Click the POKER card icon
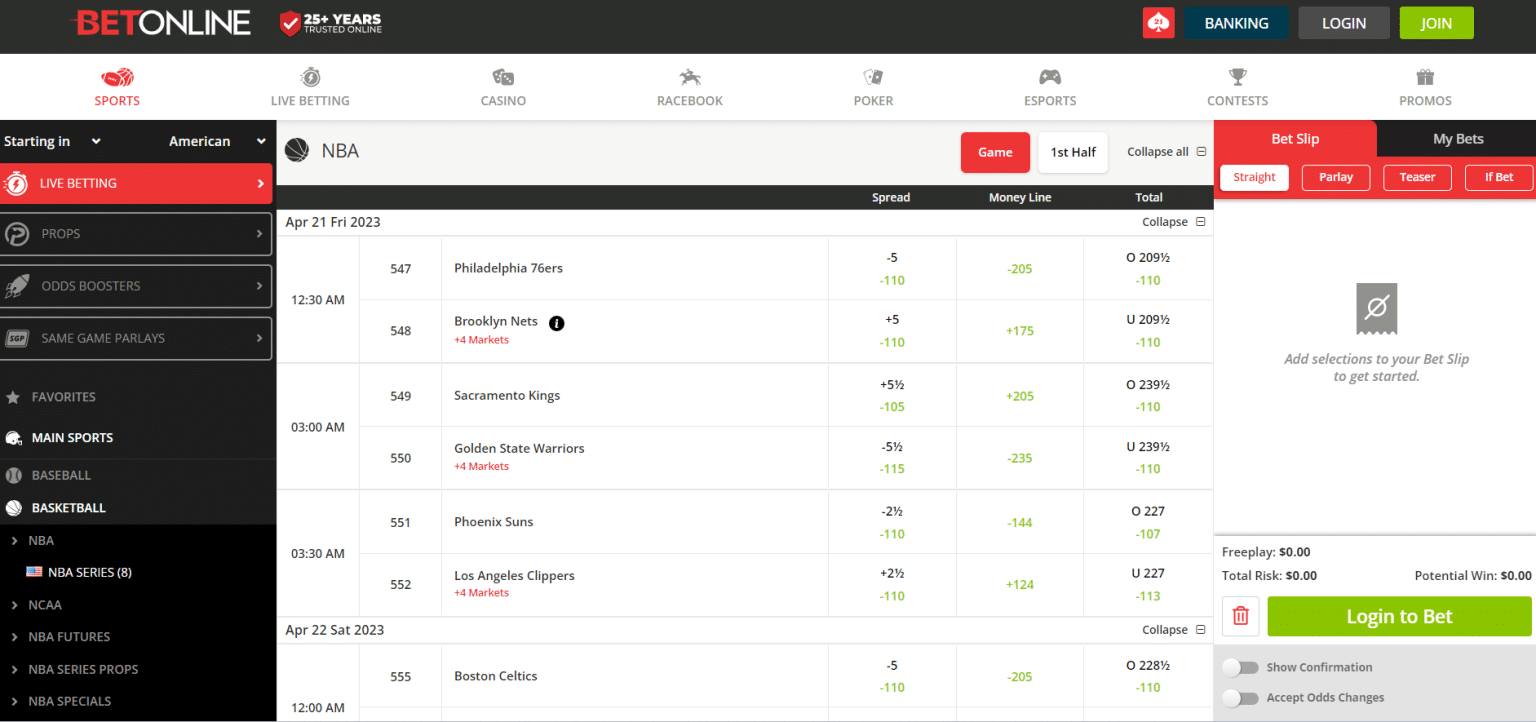The height and width of the screenshot is (722, 1536). (x=873, y=77)
